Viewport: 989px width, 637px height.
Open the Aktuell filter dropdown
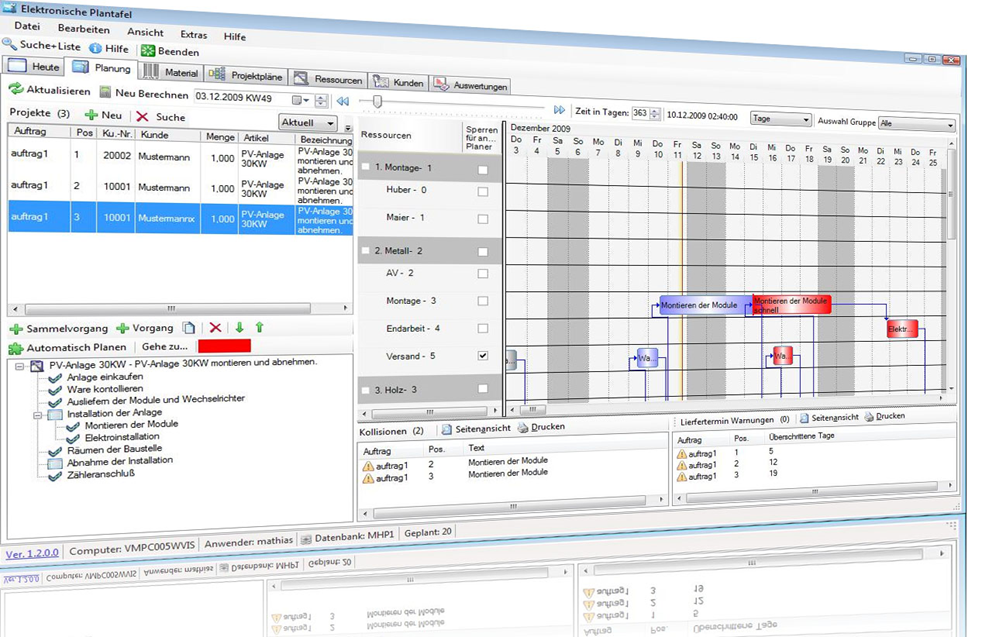pos(308,122)
